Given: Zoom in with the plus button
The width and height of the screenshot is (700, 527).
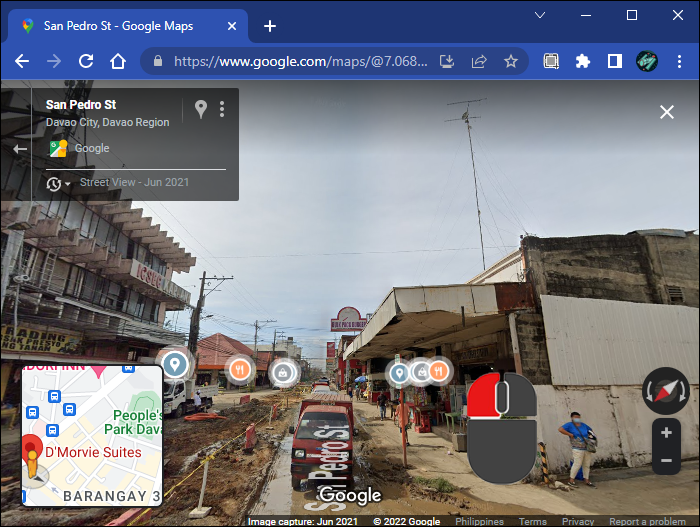Looking at the screenshot, I should click(x=666, y=433).
